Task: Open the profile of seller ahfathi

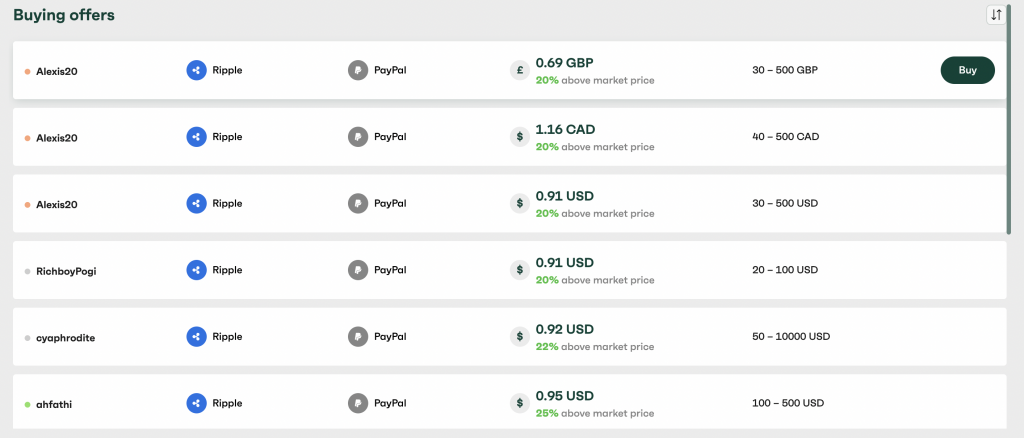Action: click(x=54, y=405)
